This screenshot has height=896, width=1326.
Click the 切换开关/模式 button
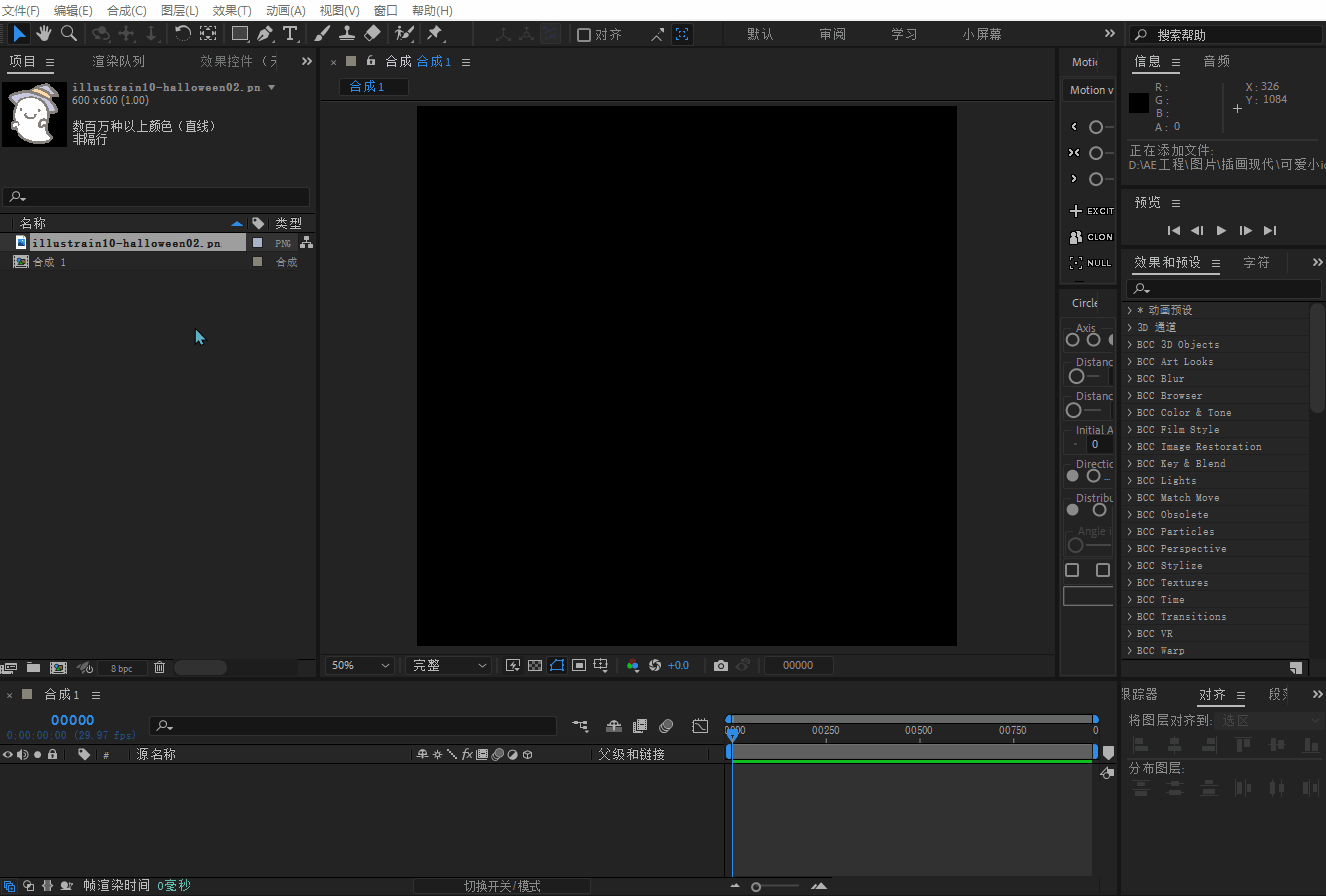click(x=501, y=886)
